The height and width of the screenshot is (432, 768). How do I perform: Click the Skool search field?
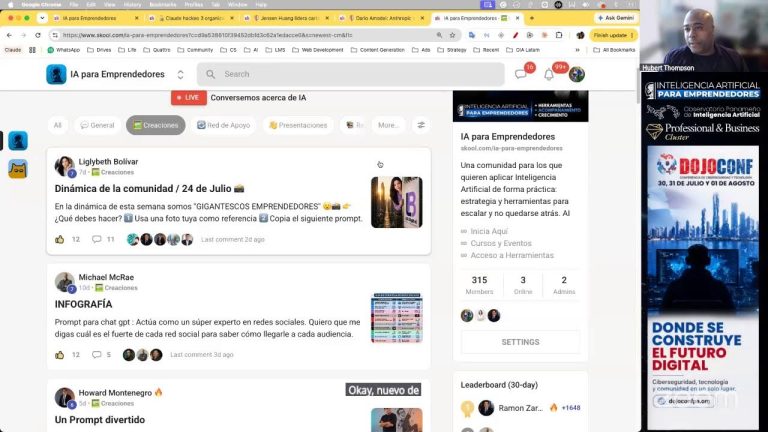point(351,74)
